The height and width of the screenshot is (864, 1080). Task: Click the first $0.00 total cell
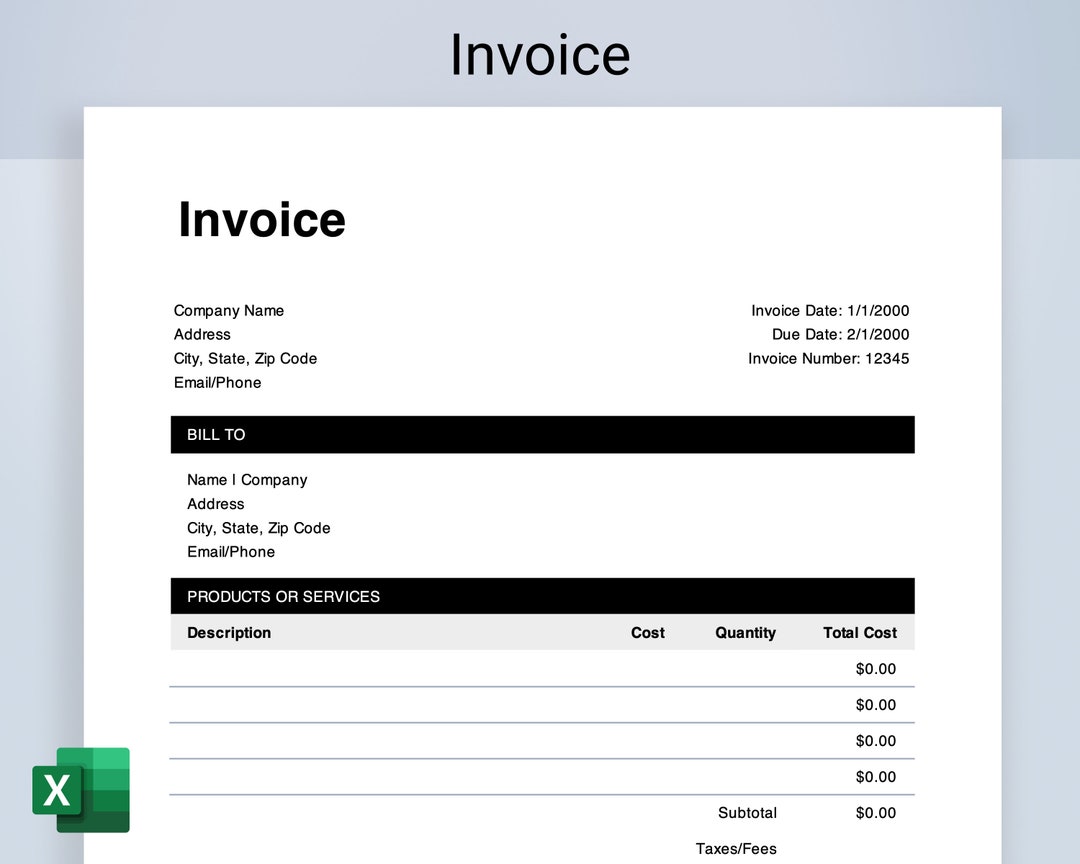click(x=876, y=668)
